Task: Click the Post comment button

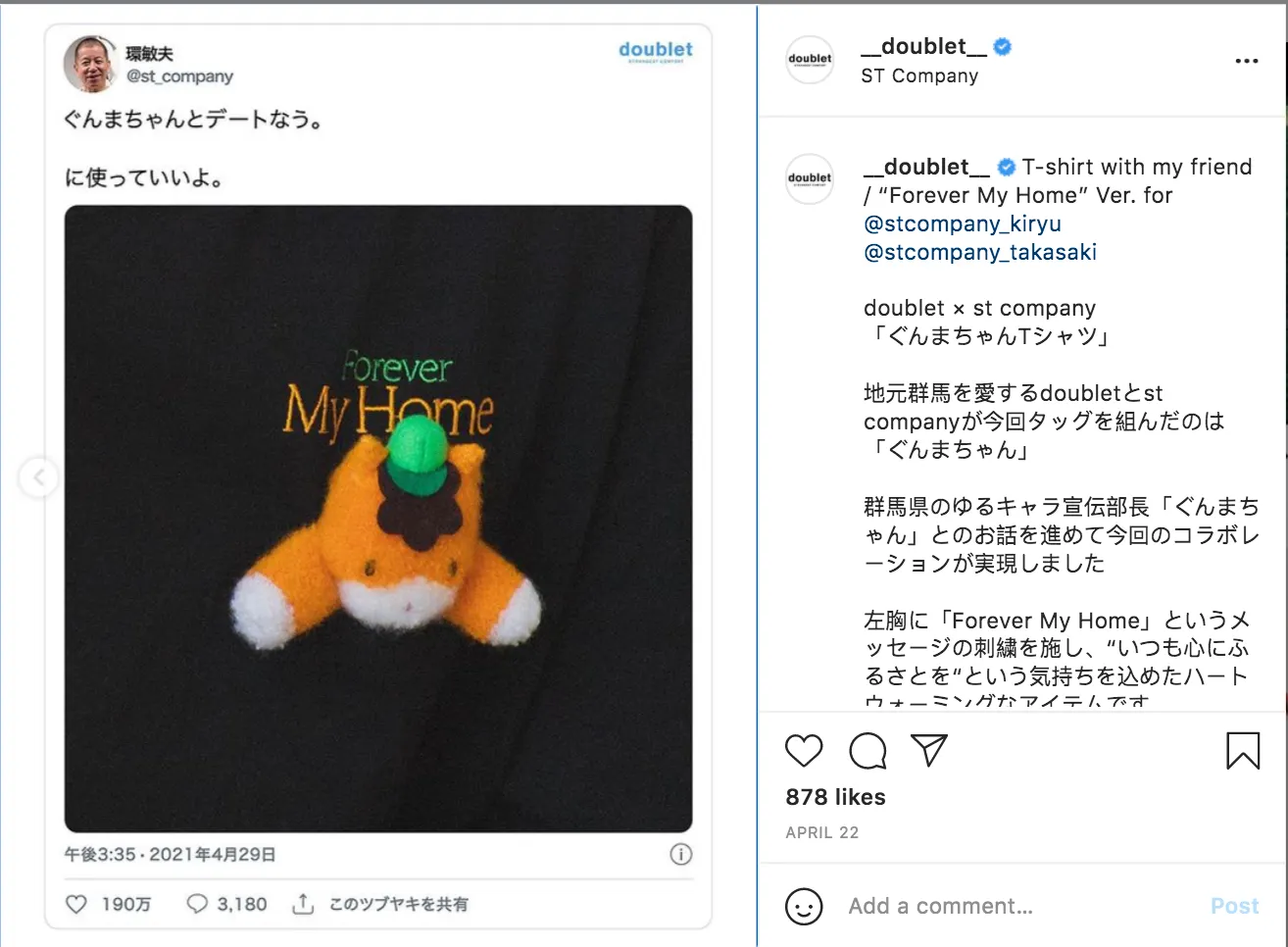Action: click(1234, 906)
